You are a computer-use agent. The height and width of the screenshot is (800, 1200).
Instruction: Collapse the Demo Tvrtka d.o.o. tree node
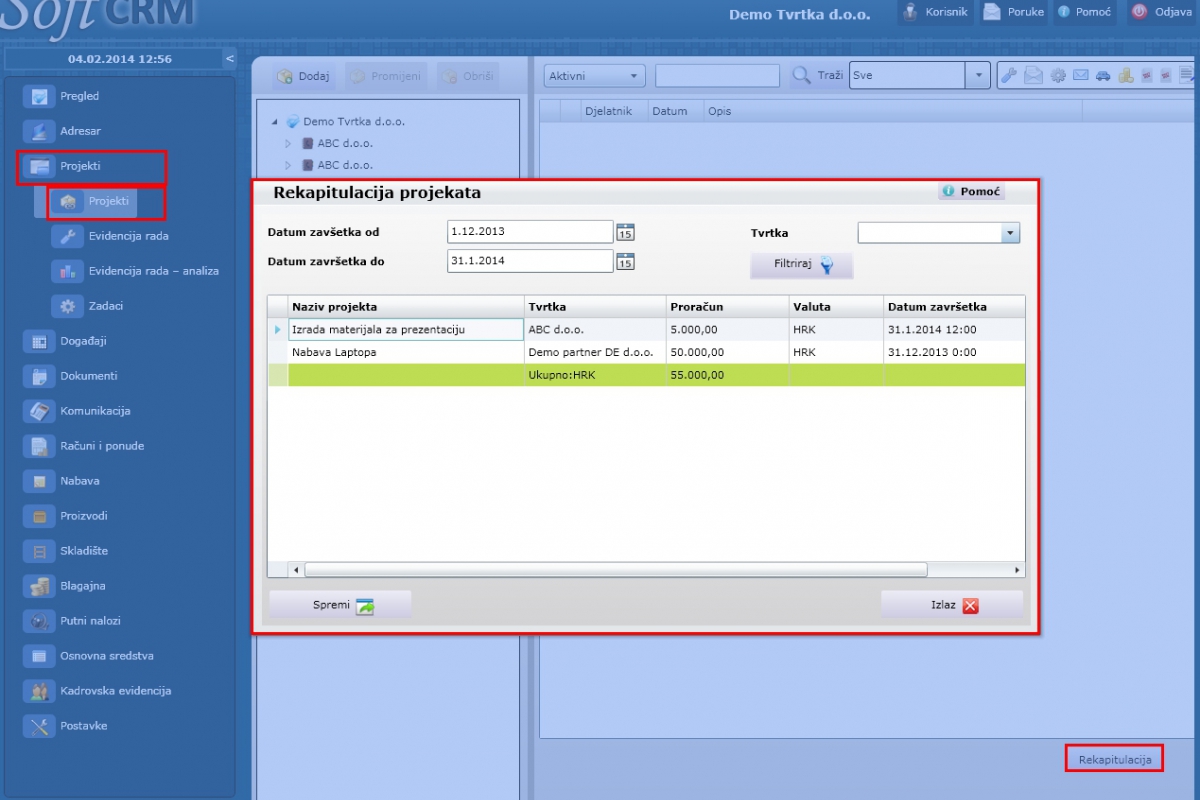coord(273,122)
